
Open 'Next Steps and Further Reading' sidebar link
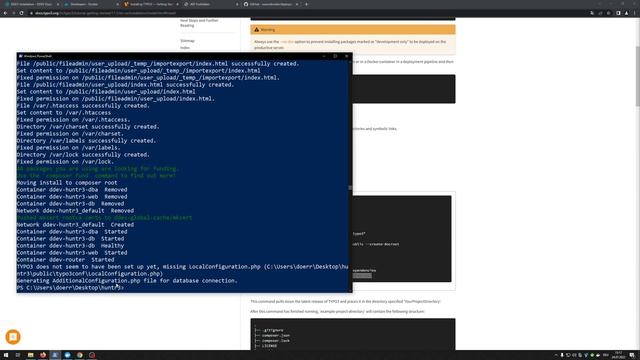tap(199, 23)
